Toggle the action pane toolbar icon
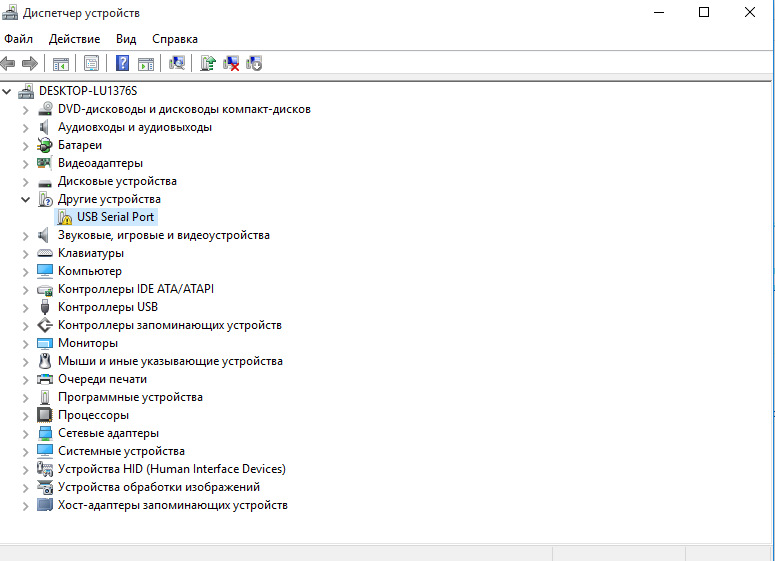775x561 pixels. (146, 63)
